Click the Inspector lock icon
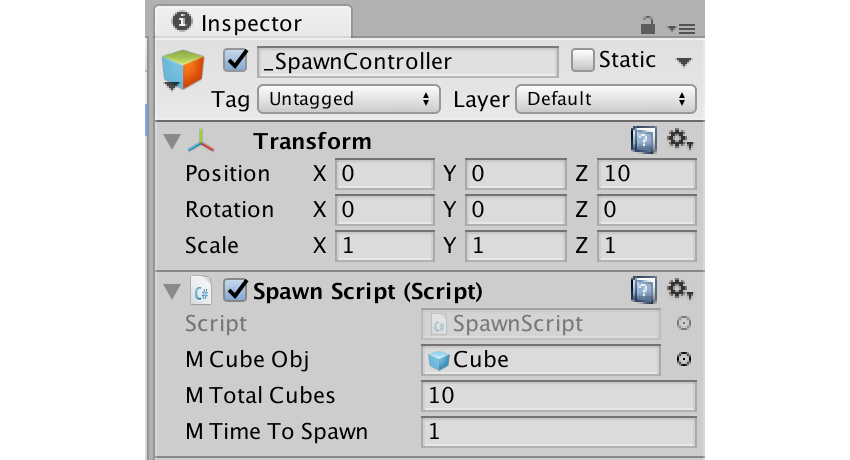Image resolution: width=850 pixels, height=460 pixels. tap(647, 25)
